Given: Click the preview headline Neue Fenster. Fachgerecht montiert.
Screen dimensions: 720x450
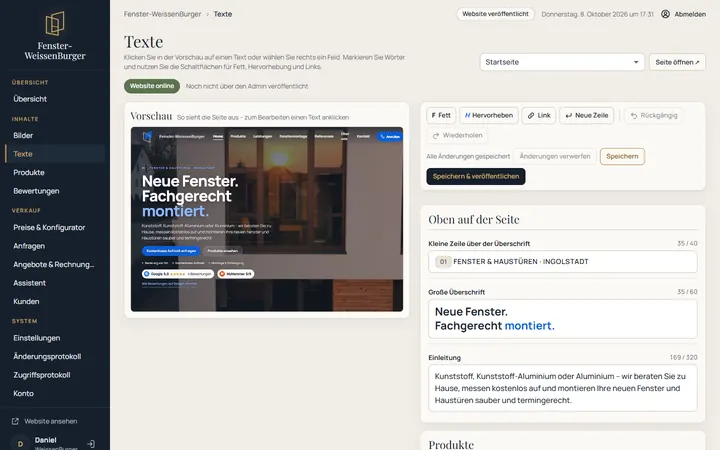Looking at the screenshot, I should pos(190,196).
